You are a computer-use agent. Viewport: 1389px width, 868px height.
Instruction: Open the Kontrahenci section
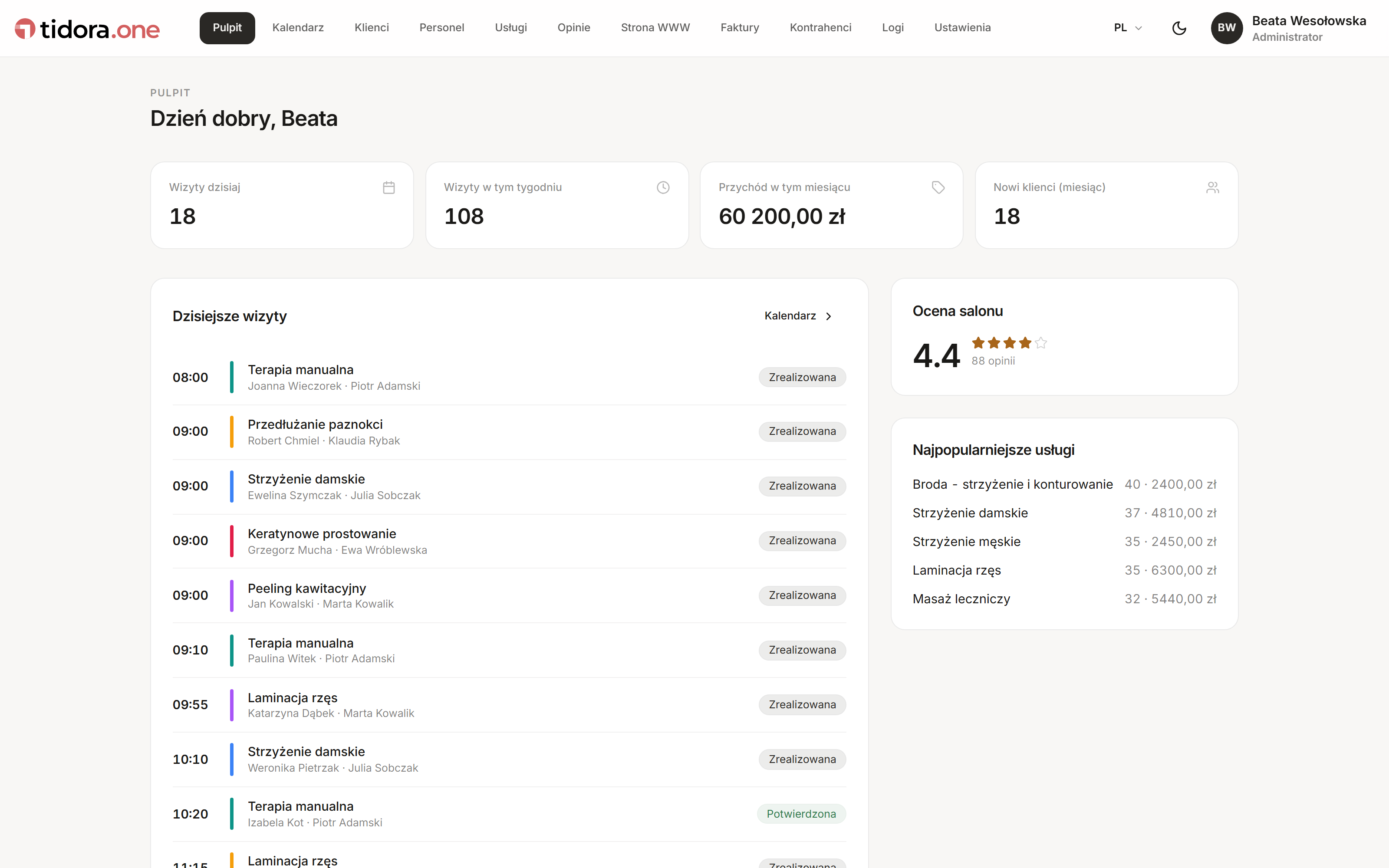click(820, 28)
